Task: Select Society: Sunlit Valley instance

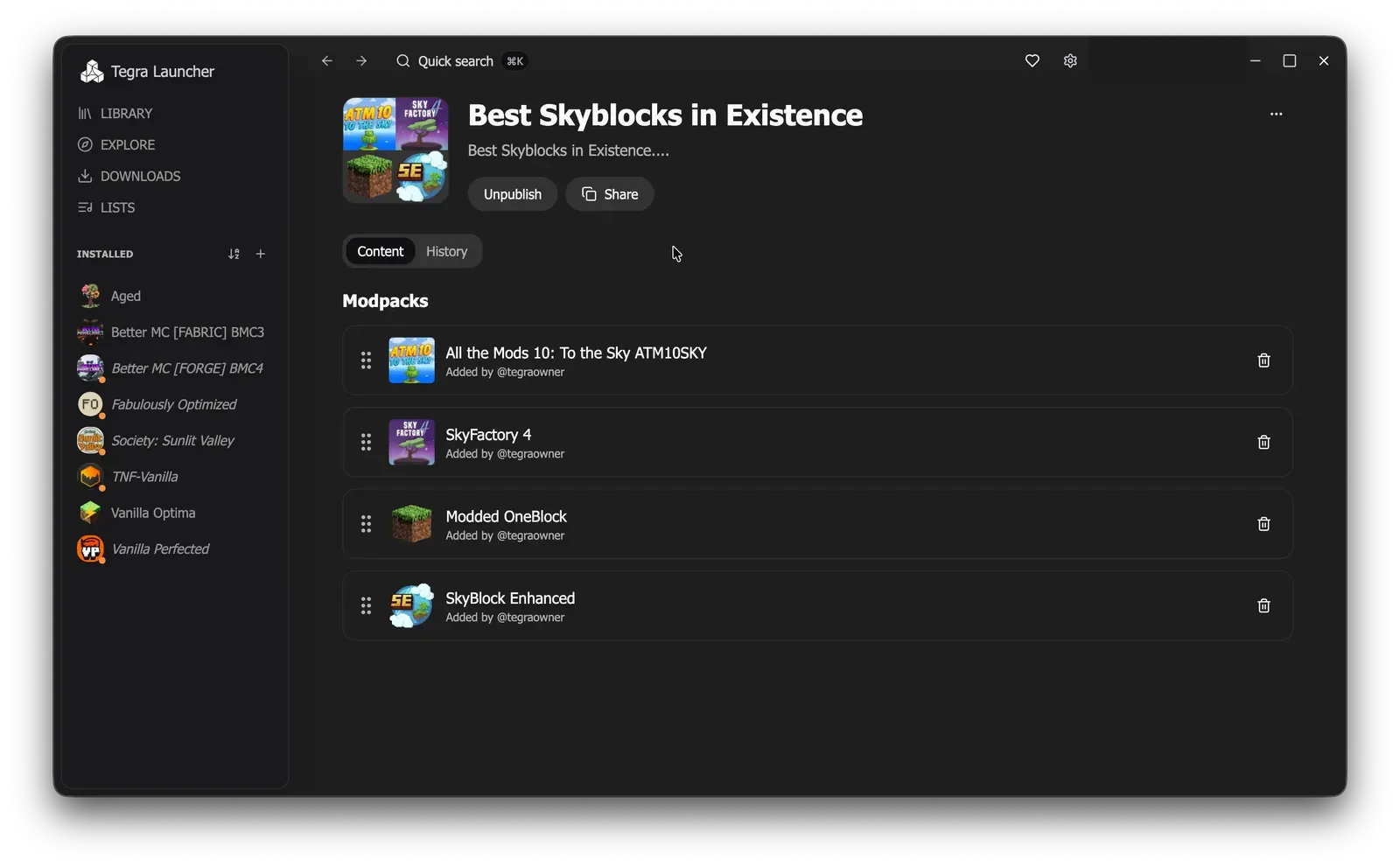Action: point(156,441)
